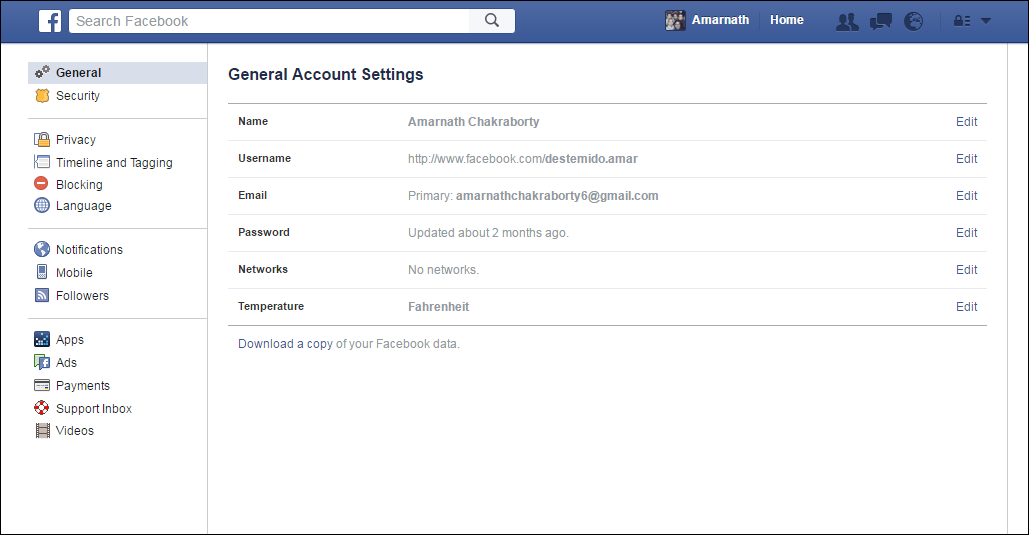Click the Language globe icon
This screenshot has width=1029, height=535.
point(41,205)
